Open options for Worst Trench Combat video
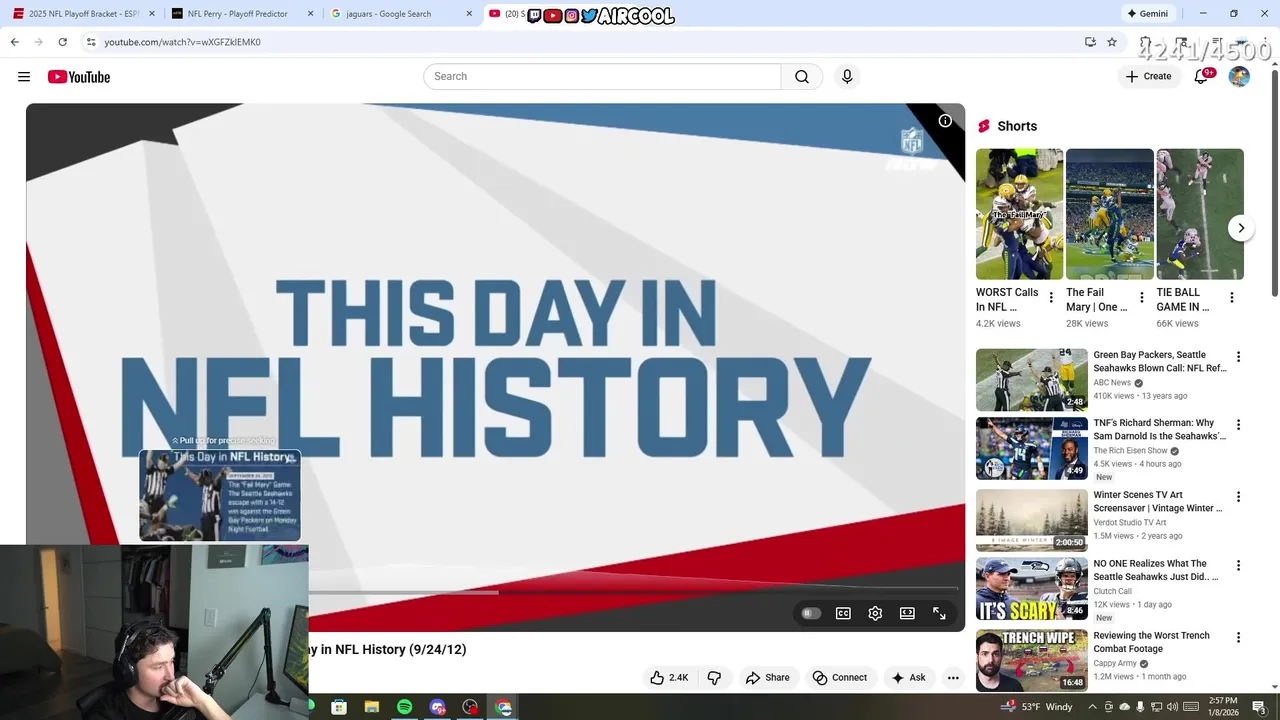The image size is (1280, 720). [1238, 637]
